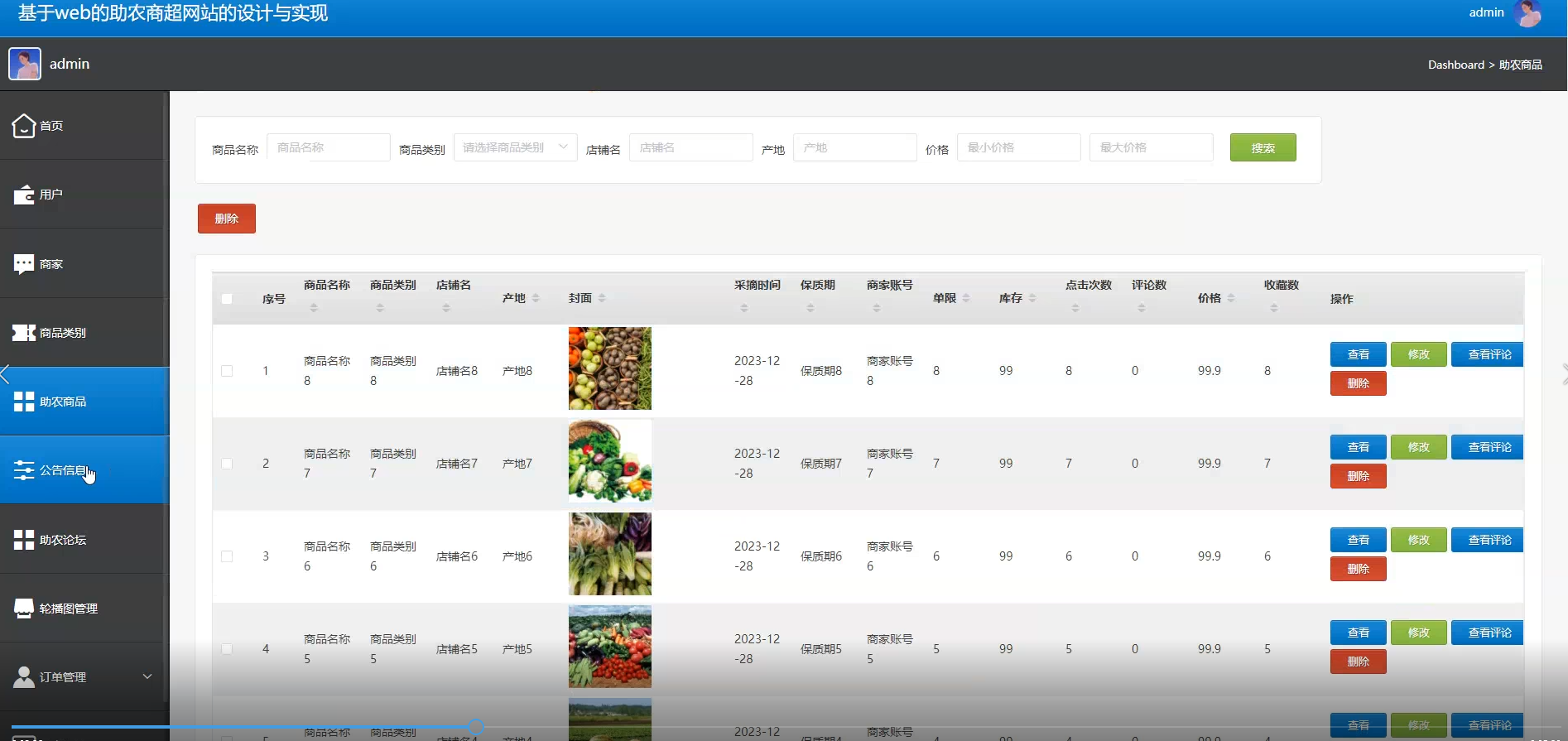Click 查看评论 for 商品名称8 row
Image resolution: width=1568 pixels, height=741 pixels.
(1488, 354)
